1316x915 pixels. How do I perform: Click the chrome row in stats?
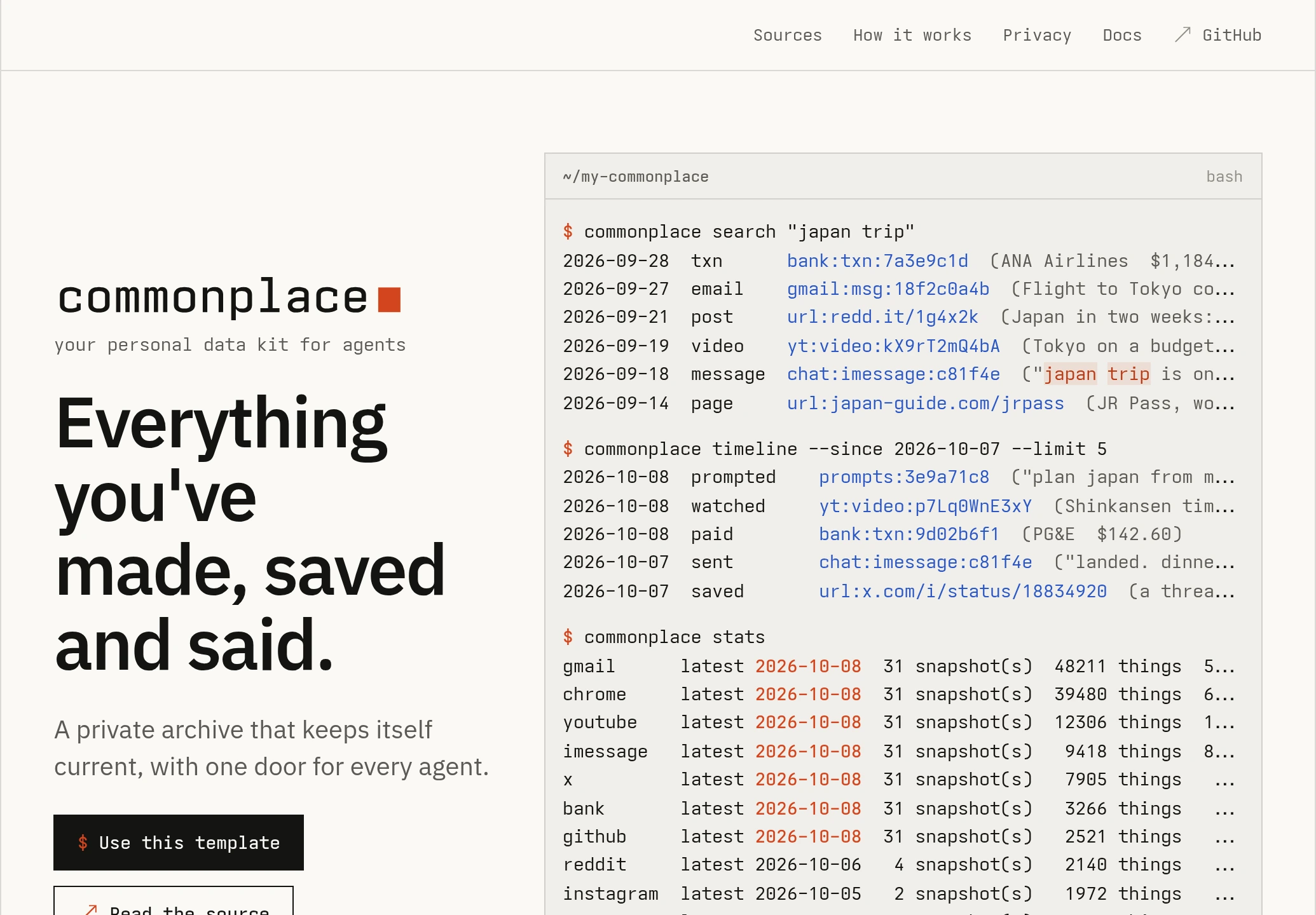pyautogui.click(x=899, y=694)
